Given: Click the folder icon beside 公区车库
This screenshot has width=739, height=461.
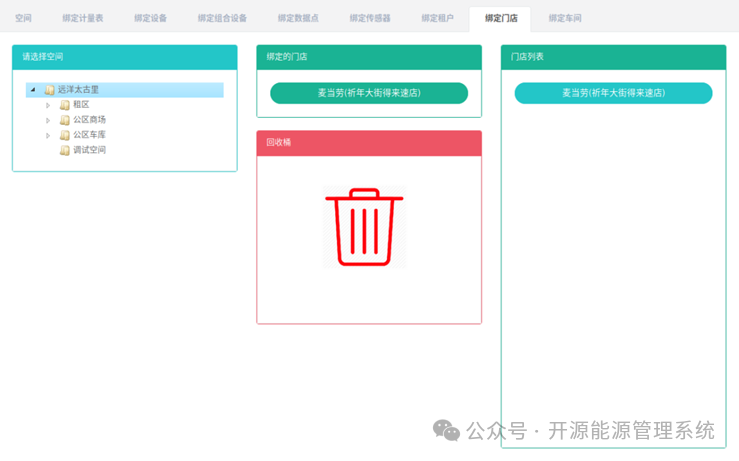Looking at the screenshot, I should pos(65,135).
